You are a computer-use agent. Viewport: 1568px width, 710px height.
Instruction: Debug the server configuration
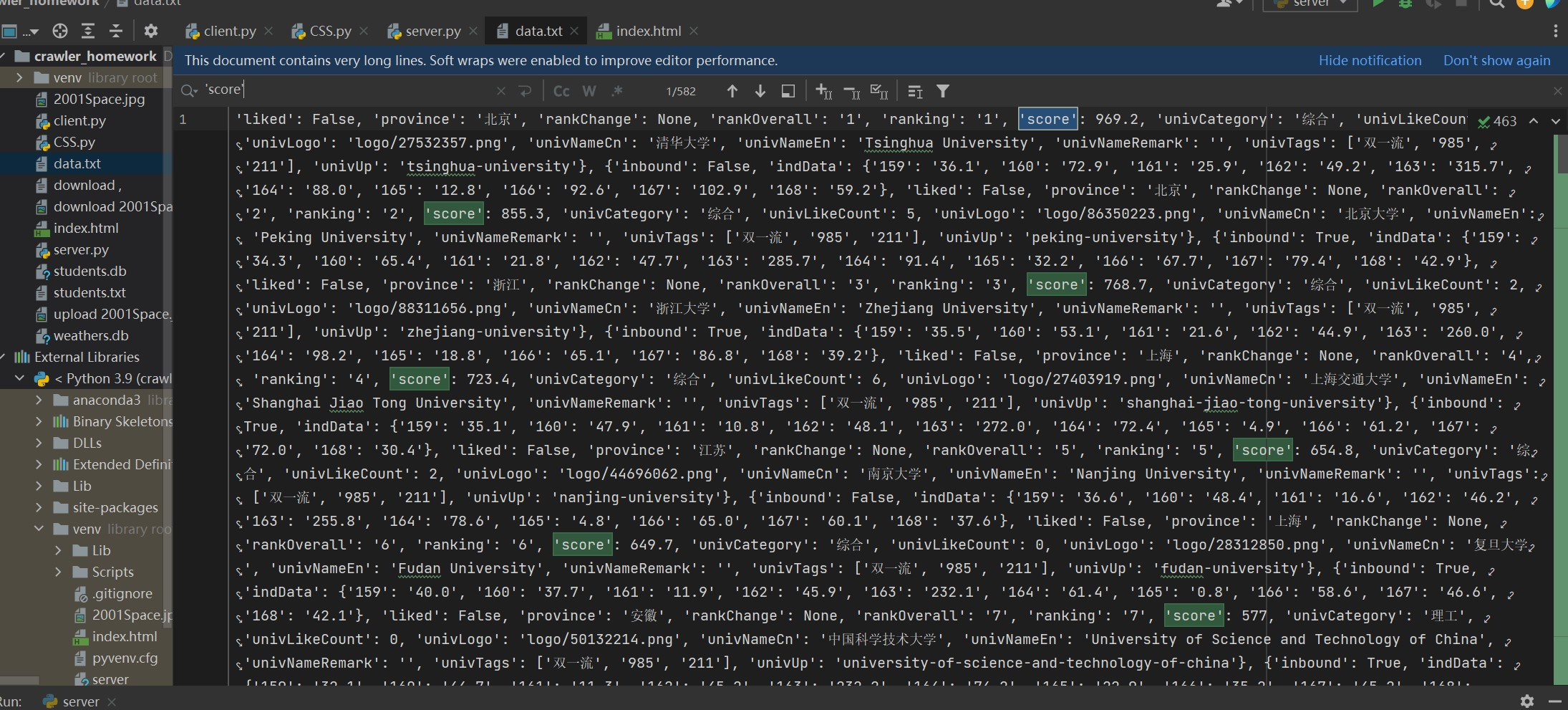[x=1405, y=4]
